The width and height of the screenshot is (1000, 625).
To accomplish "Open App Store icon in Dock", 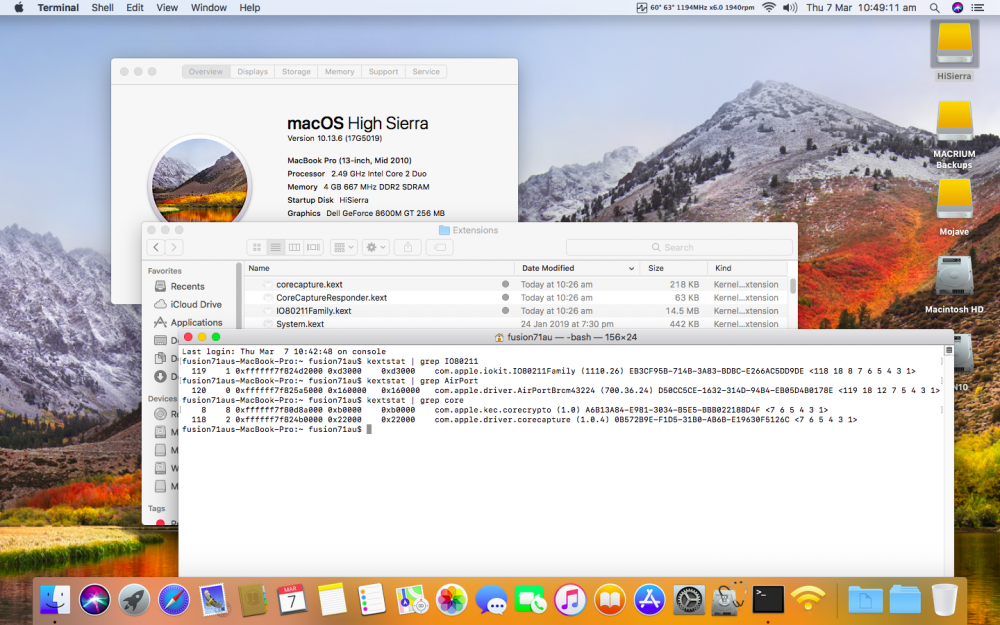I will (649, 599).
